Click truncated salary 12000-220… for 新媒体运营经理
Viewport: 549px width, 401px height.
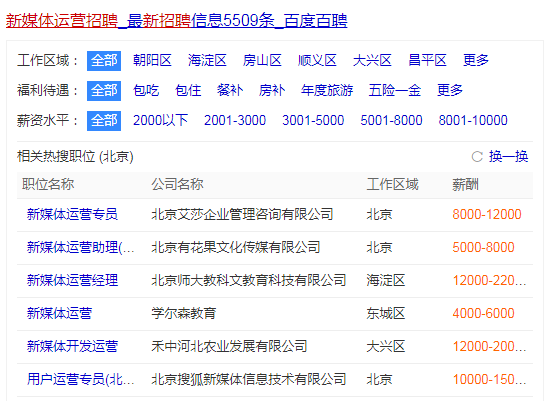point(489,281)
